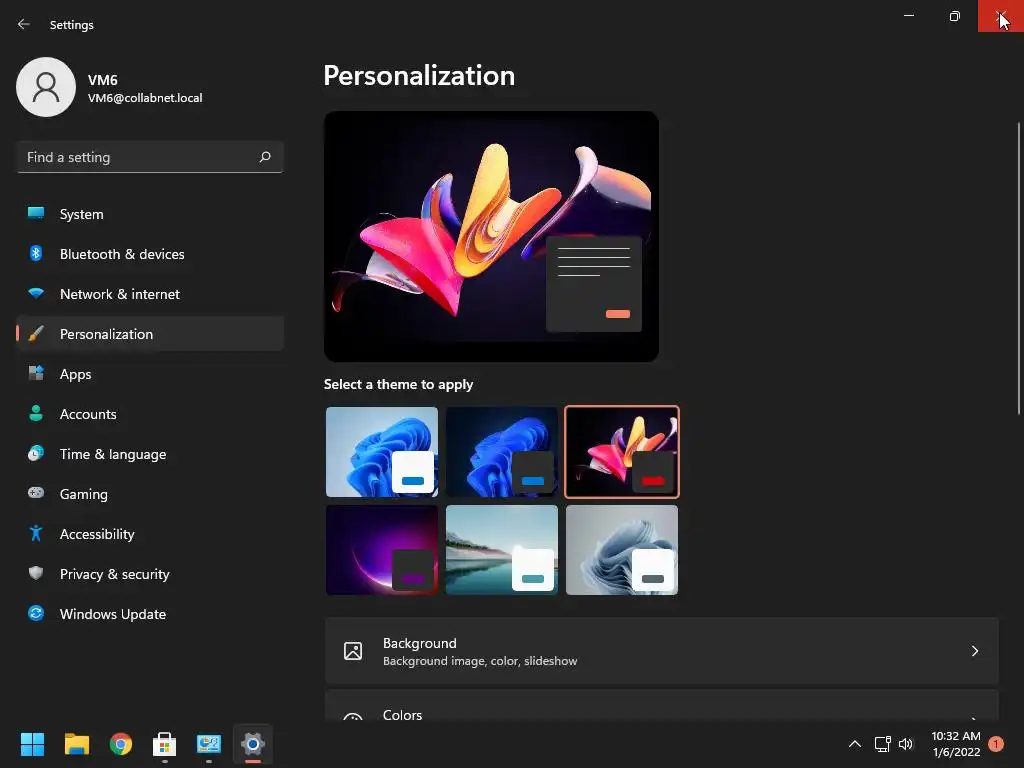Apply the purple Captured Motion theme

pos(382,550)
